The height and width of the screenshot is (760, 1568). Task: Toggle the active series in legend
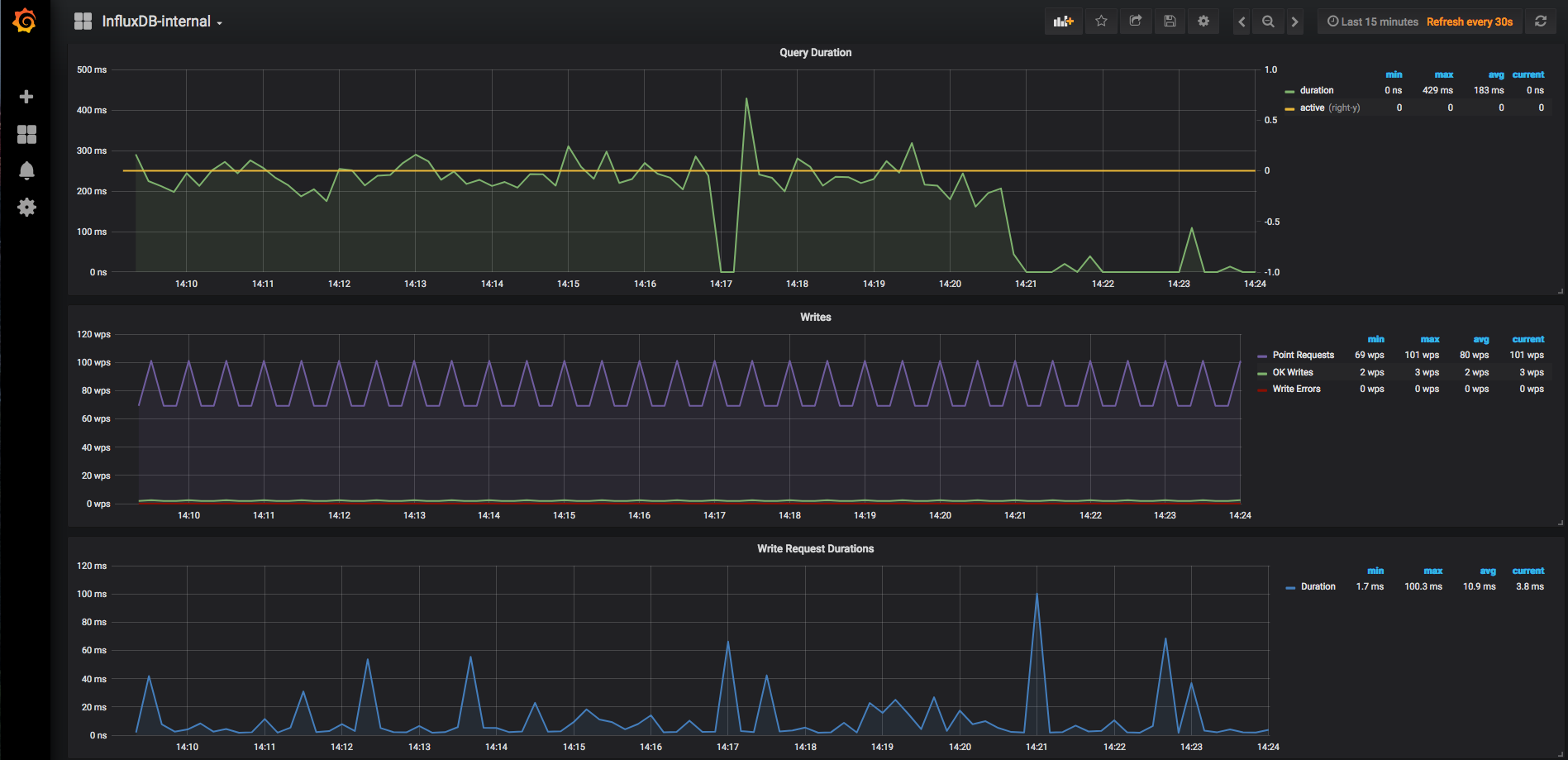[x=1312, y=108]
